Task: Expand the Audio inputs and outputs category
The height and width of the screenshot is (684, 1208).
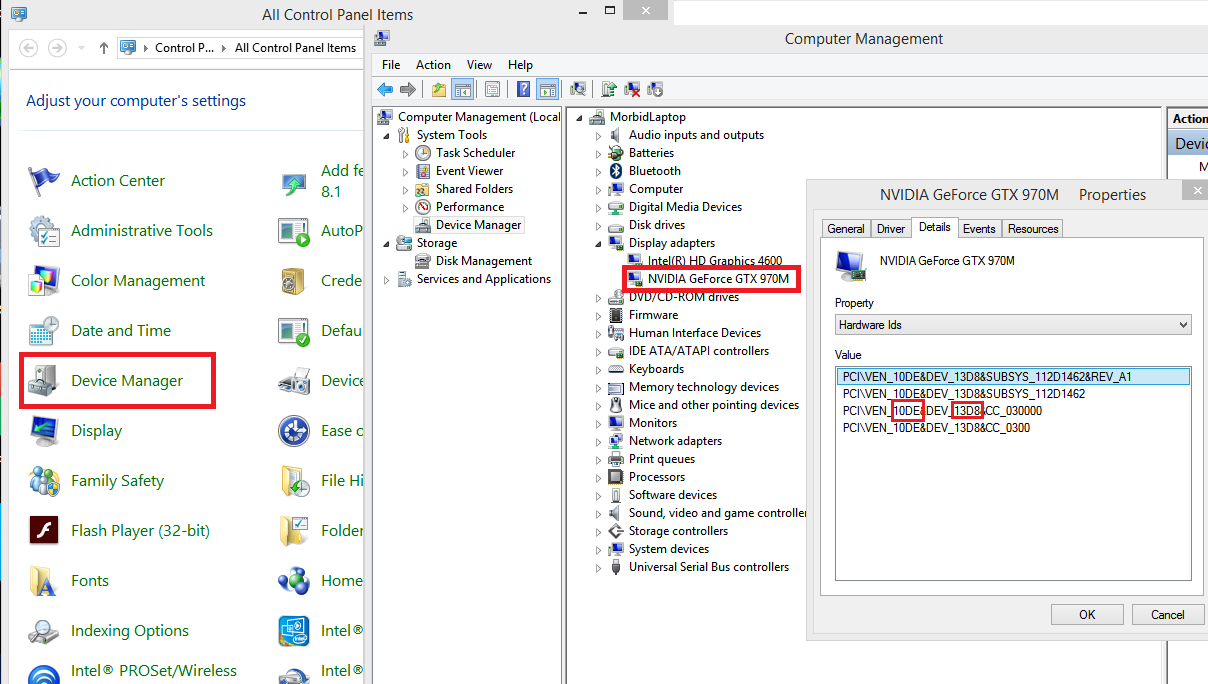Action: point(599,135)
